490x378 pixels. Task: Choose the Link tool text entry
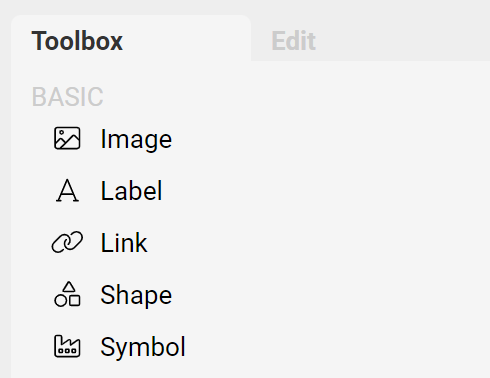pyautogui.click(x=124, y=243)
